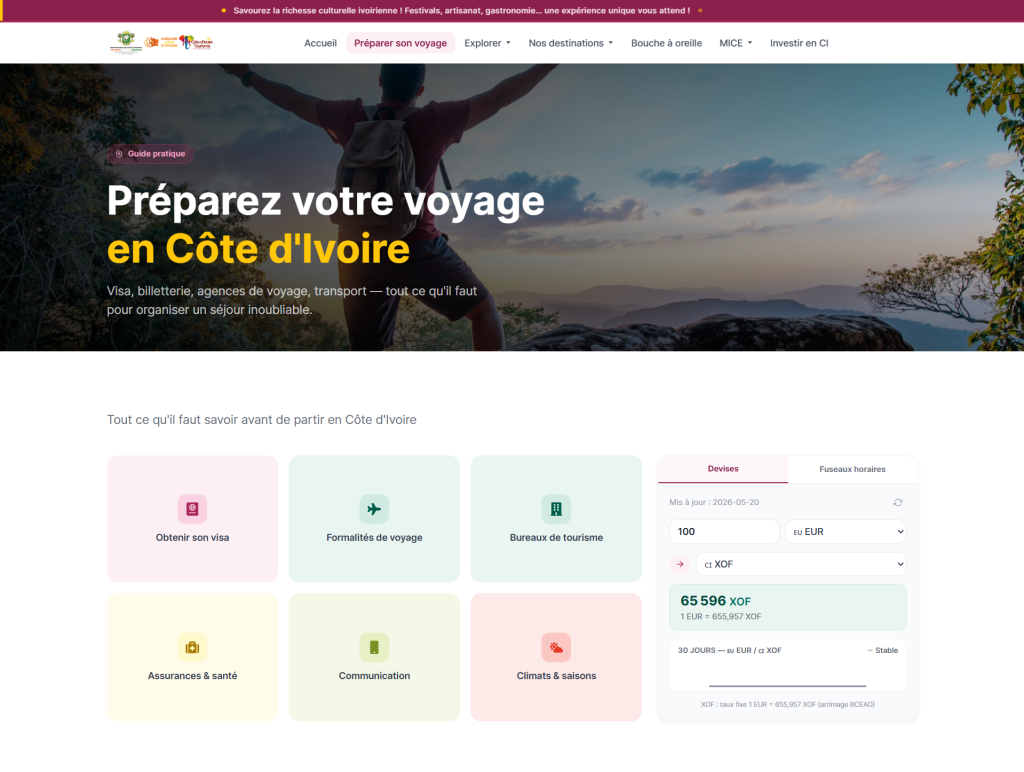Image resolution: width=1024 pixels, height=772 pixels.
Task: Click the Tout ce qu'il faut savoir subtitle
Action: 262,420
